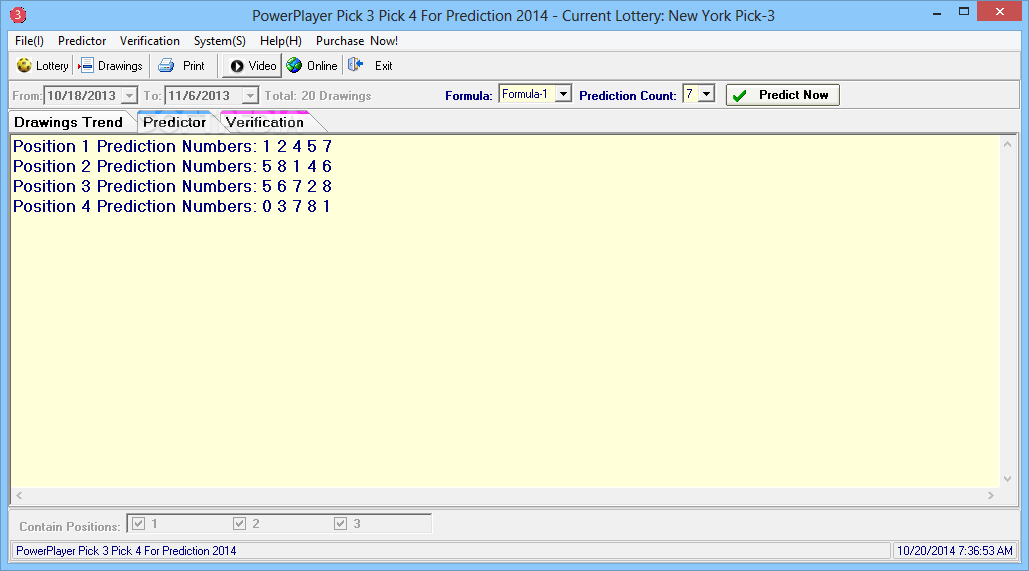Expand the From date dropdown
This screenshot has width=1029, height=571.
click(130, 96)
